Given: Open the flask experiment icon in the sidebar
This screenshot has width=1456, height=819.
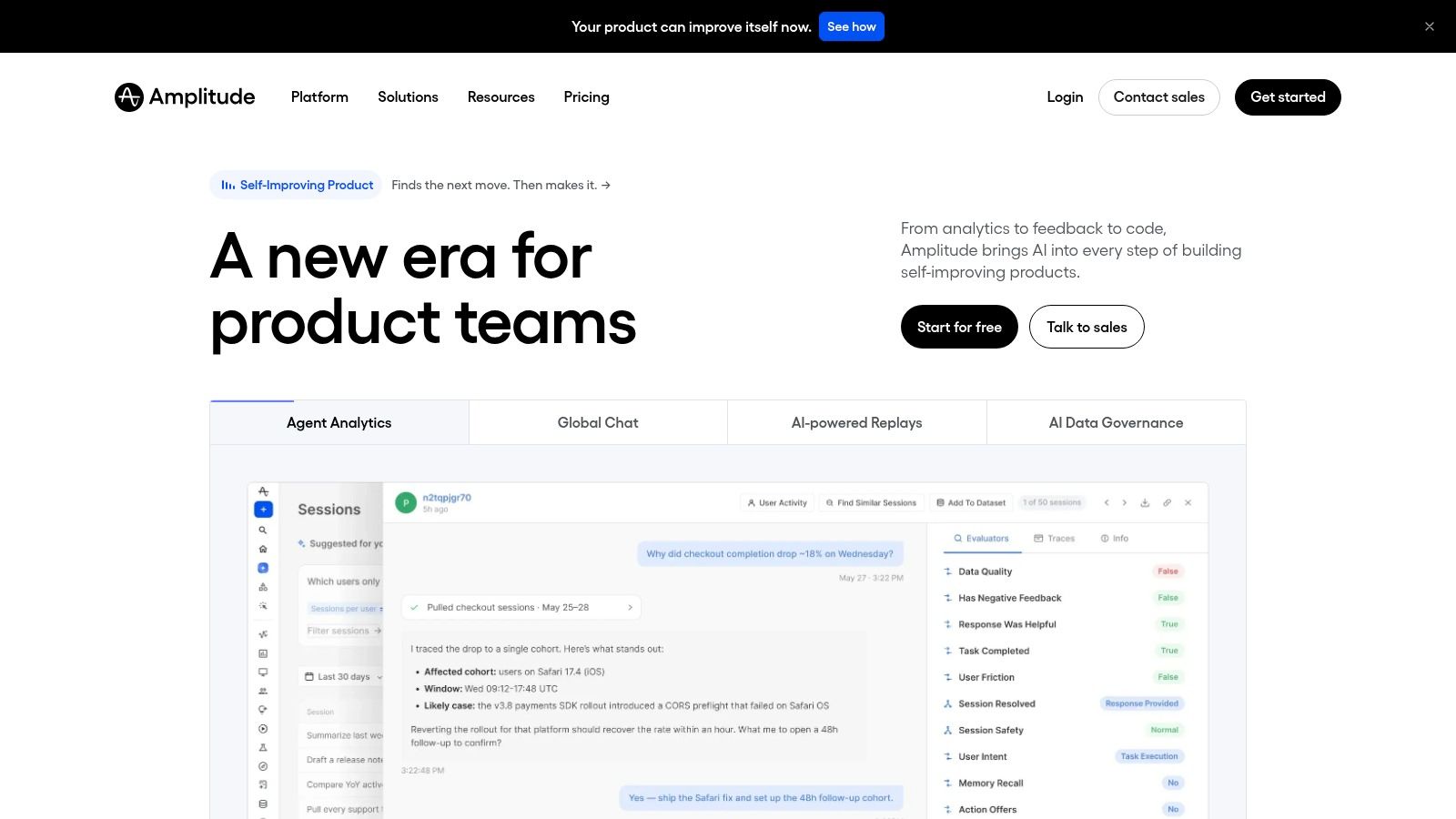Looking at the screenshot, I should pyautogui.click(x=263, y=748).
